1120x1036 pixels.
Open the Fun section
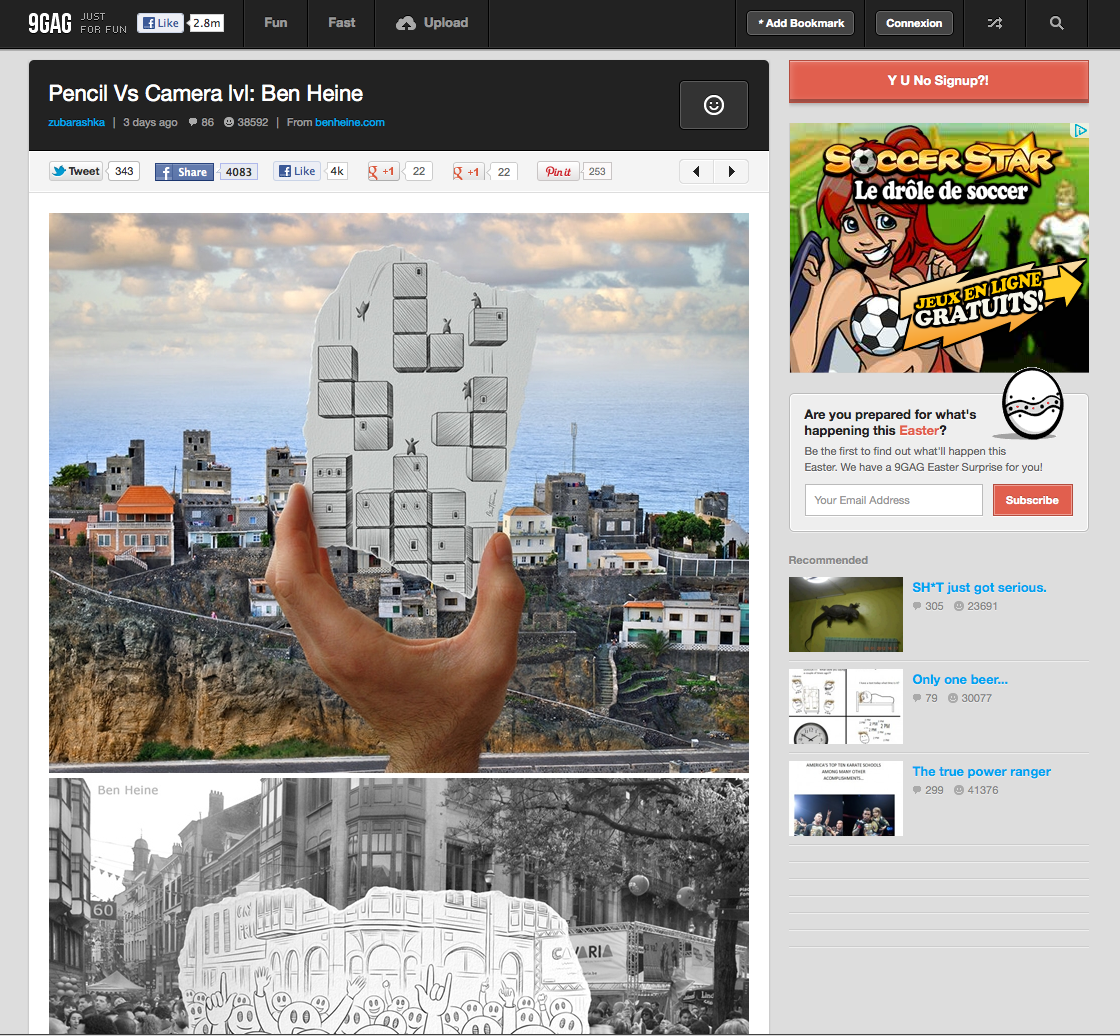[x=276, y=23]
